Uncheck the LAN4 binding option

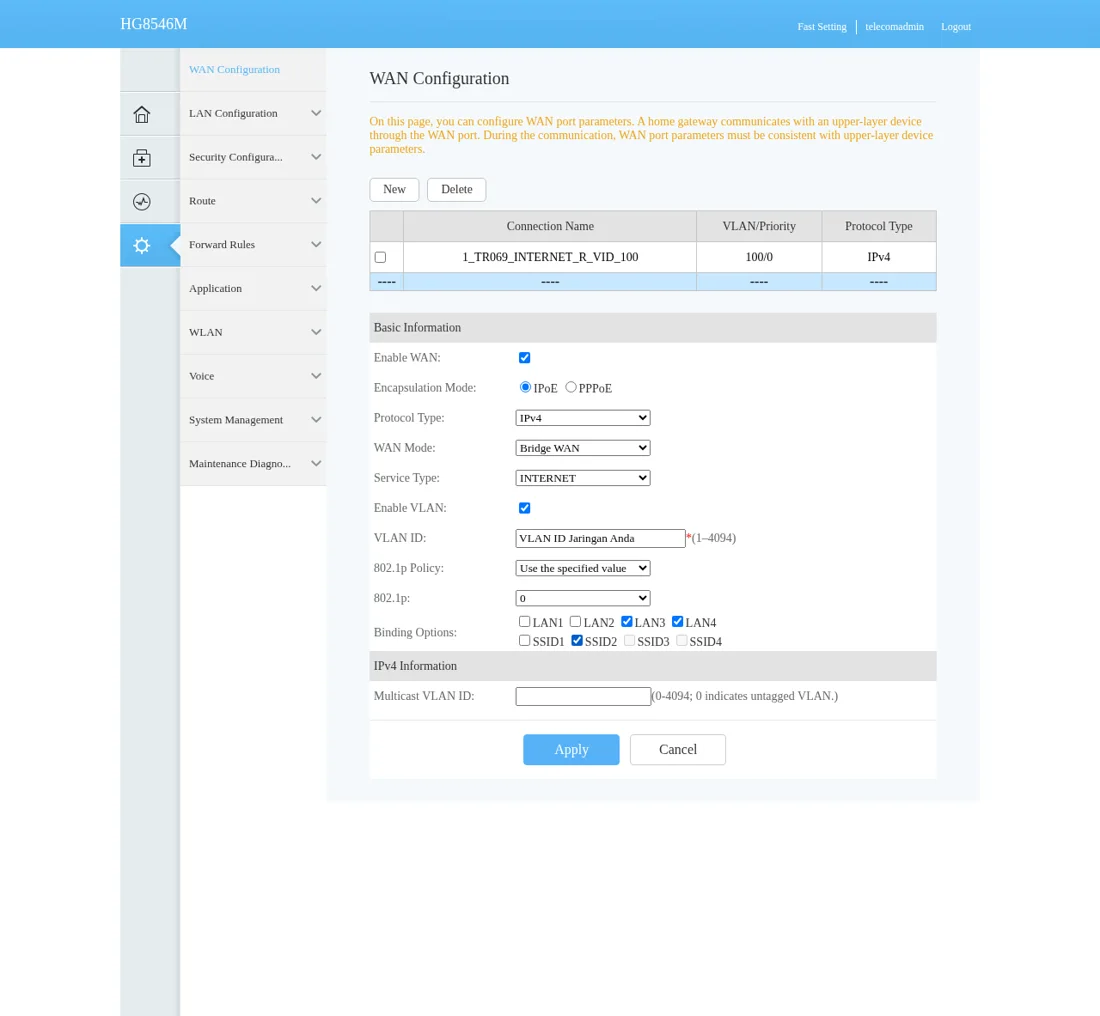click(677, 622)
